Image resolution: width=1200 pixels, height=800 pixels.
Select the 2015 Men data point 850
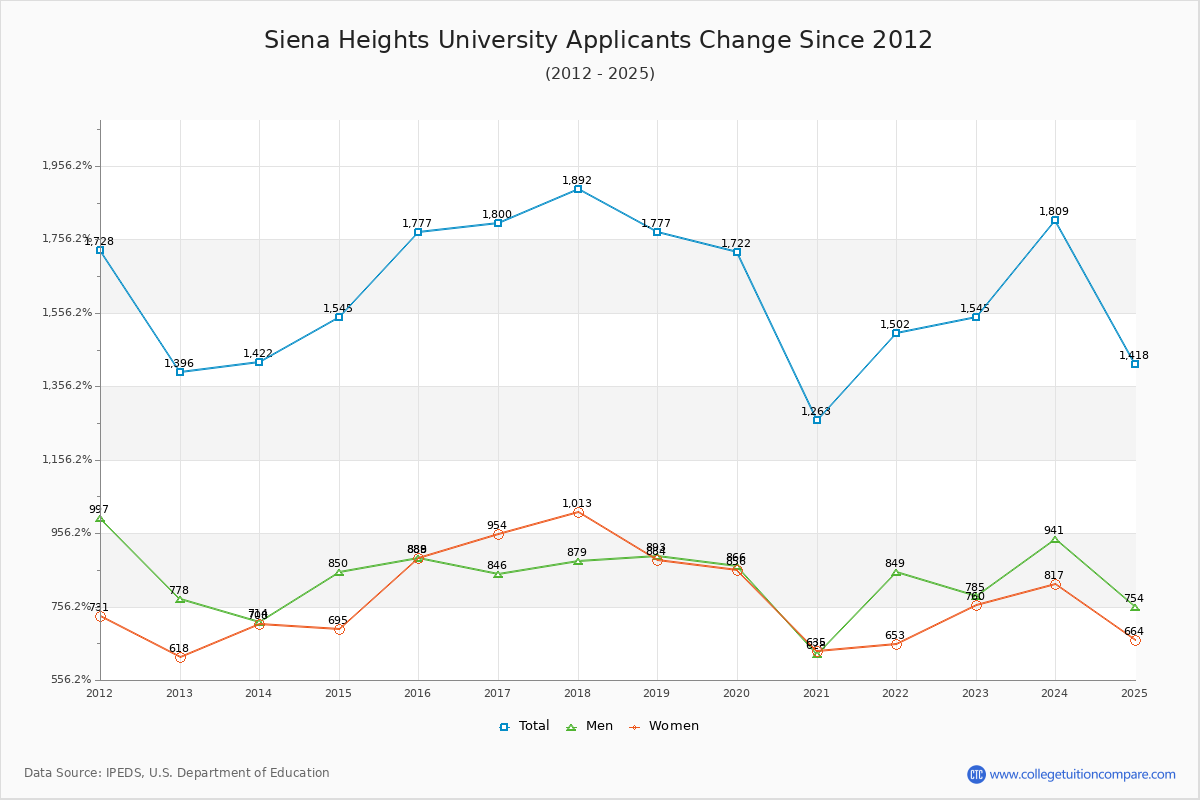tap(339, 572)
